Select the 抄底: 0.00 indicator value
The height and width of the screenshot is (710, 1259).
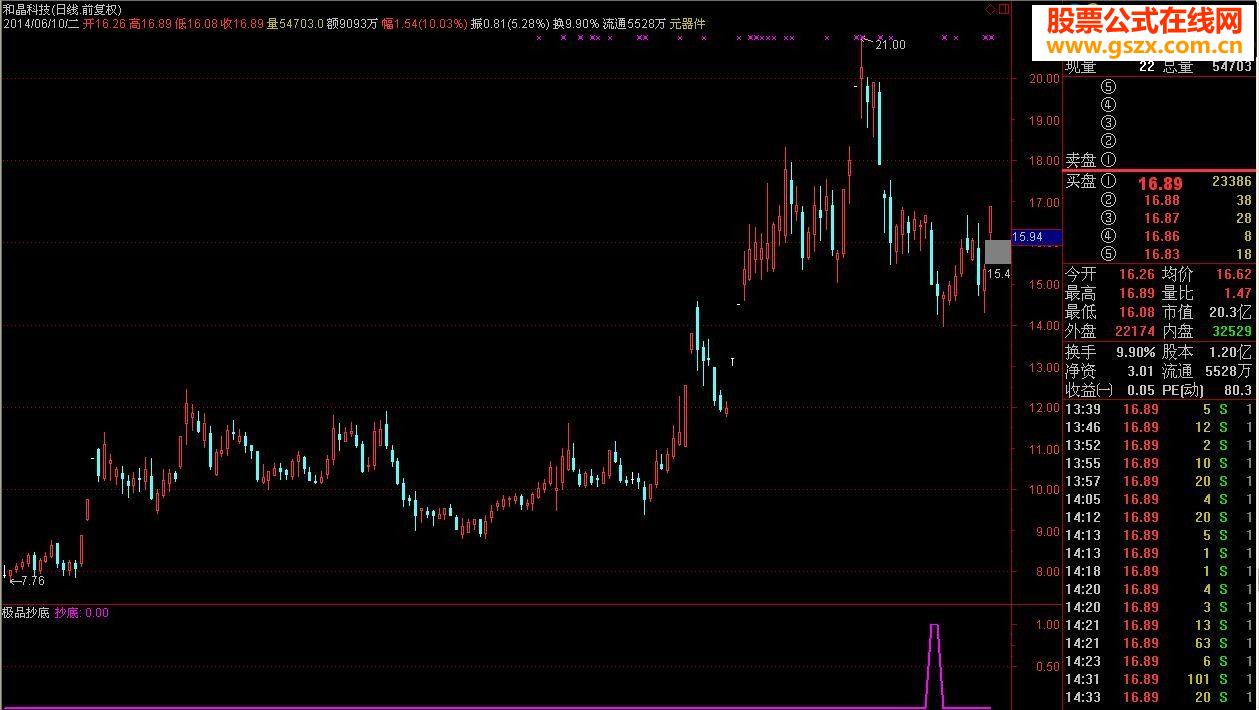pos(82,613)
